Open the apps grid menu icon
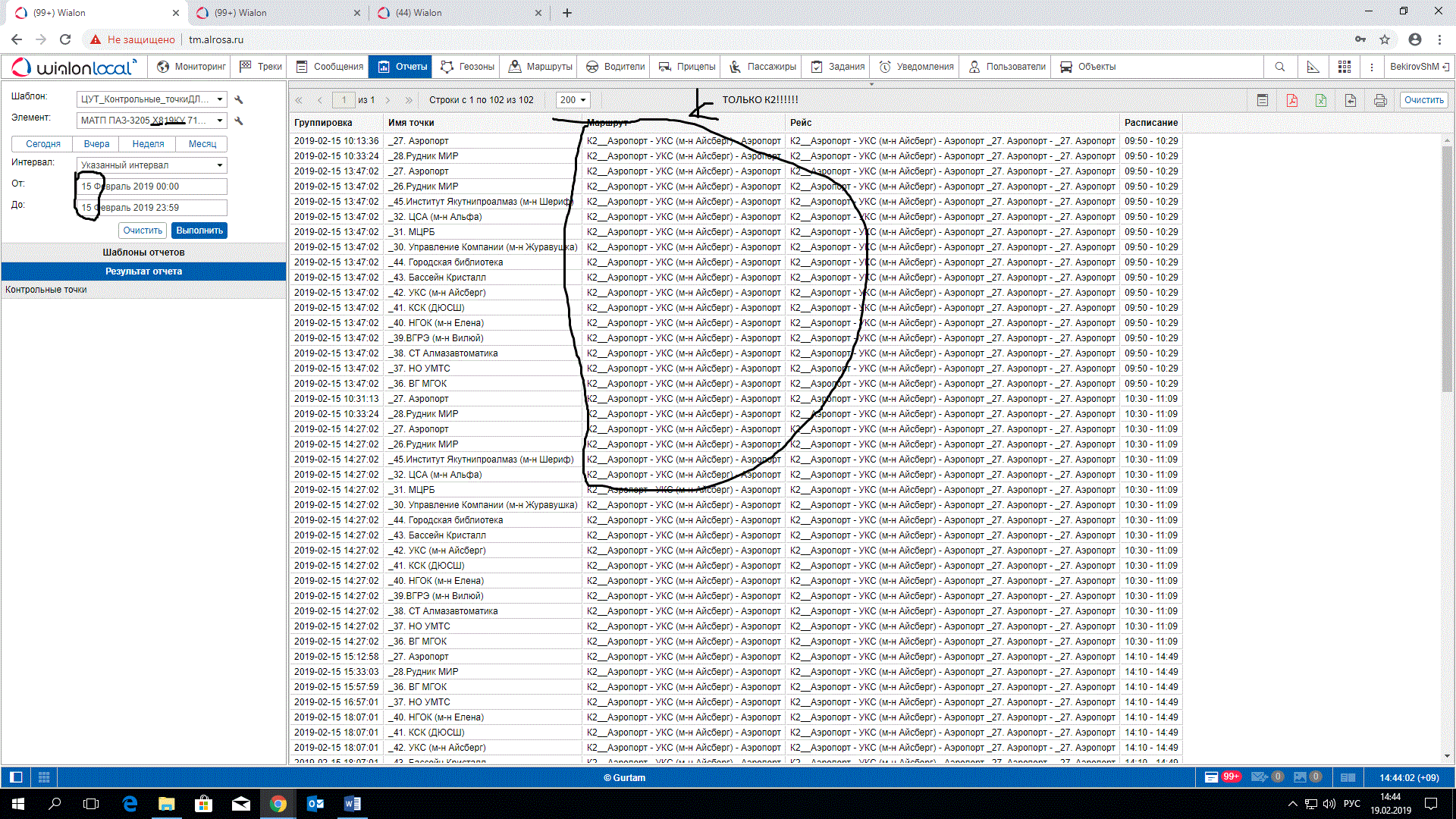 [x=1345, y=67]
